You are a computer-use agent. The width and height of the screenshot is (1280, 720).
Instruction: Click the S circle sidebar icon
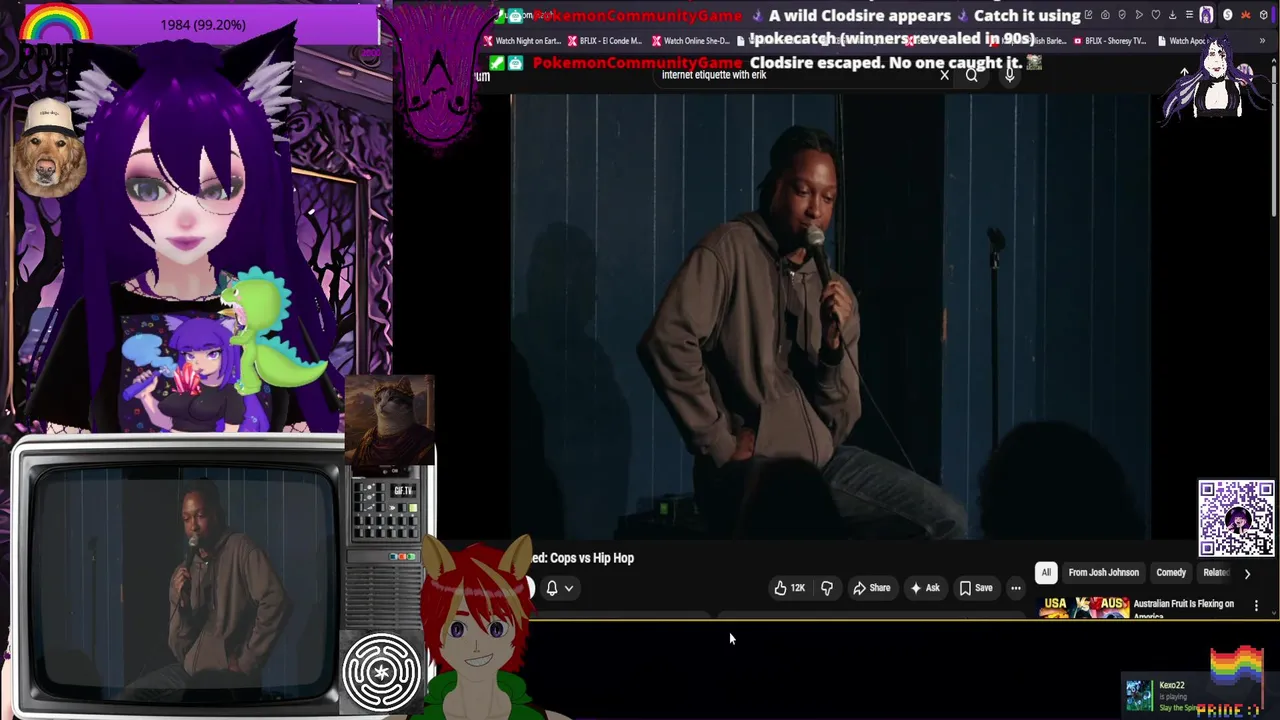(1228, 15)
